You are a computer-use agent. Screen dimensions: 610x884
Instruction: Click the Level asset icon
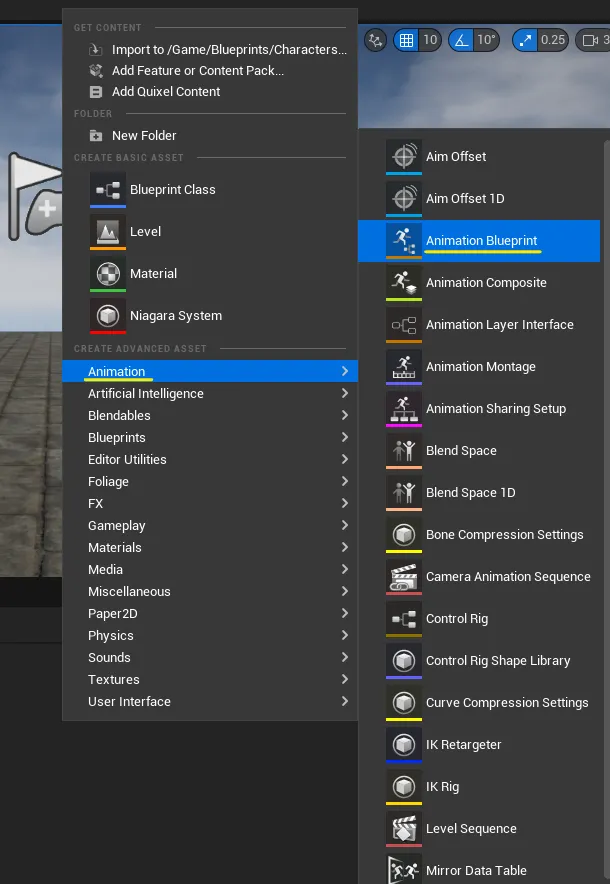[x=108, y=231]
